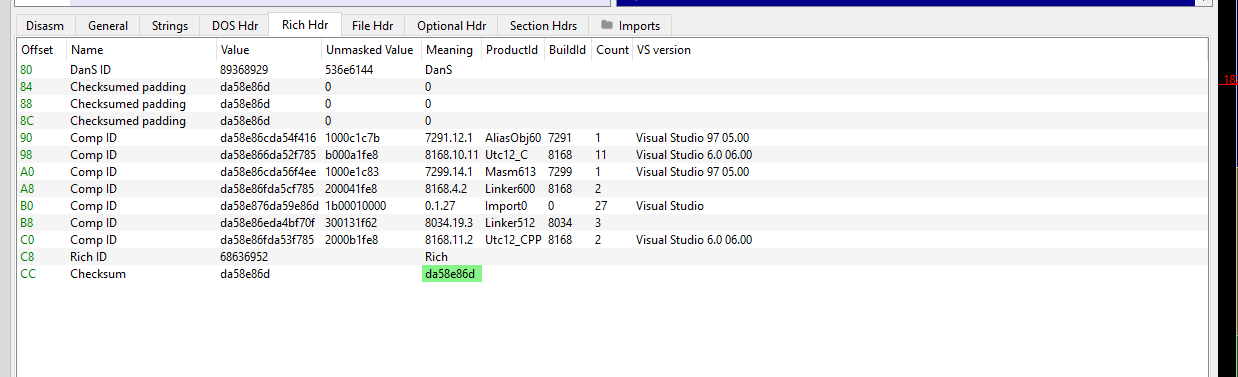Click build ID 7299 cell

click(560, 172)
